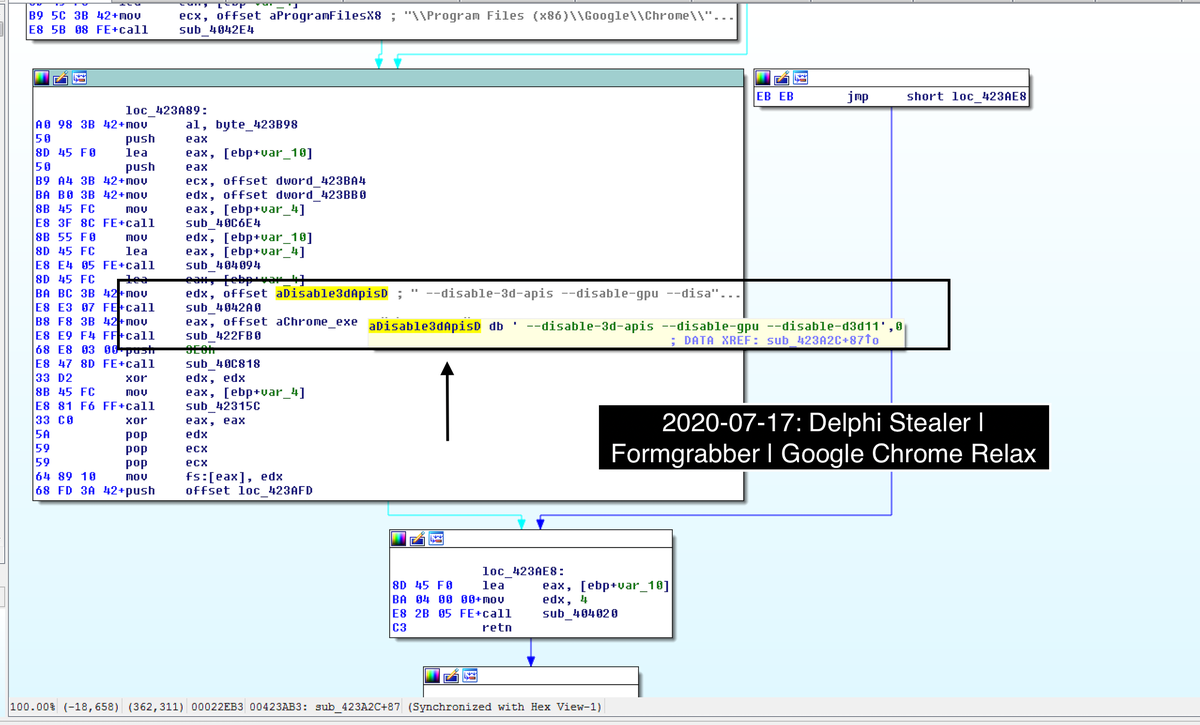Follow the sub_422FB0 call target
The width and height of the screenshot is (1200, 725).
pos(224,336)
